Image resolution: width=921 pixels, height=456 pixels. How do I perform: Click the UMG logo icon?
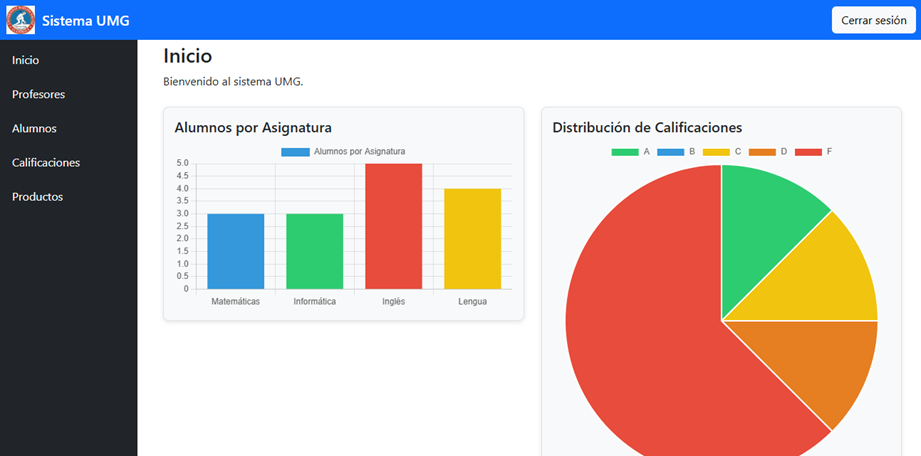(20, 20)
